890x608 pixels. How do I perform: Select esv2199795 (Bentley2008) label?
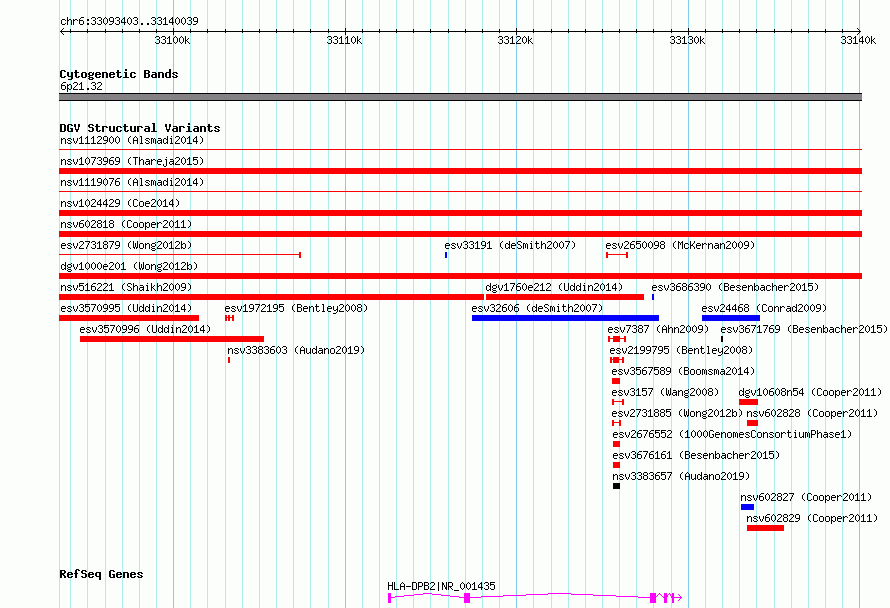[681, 350]
